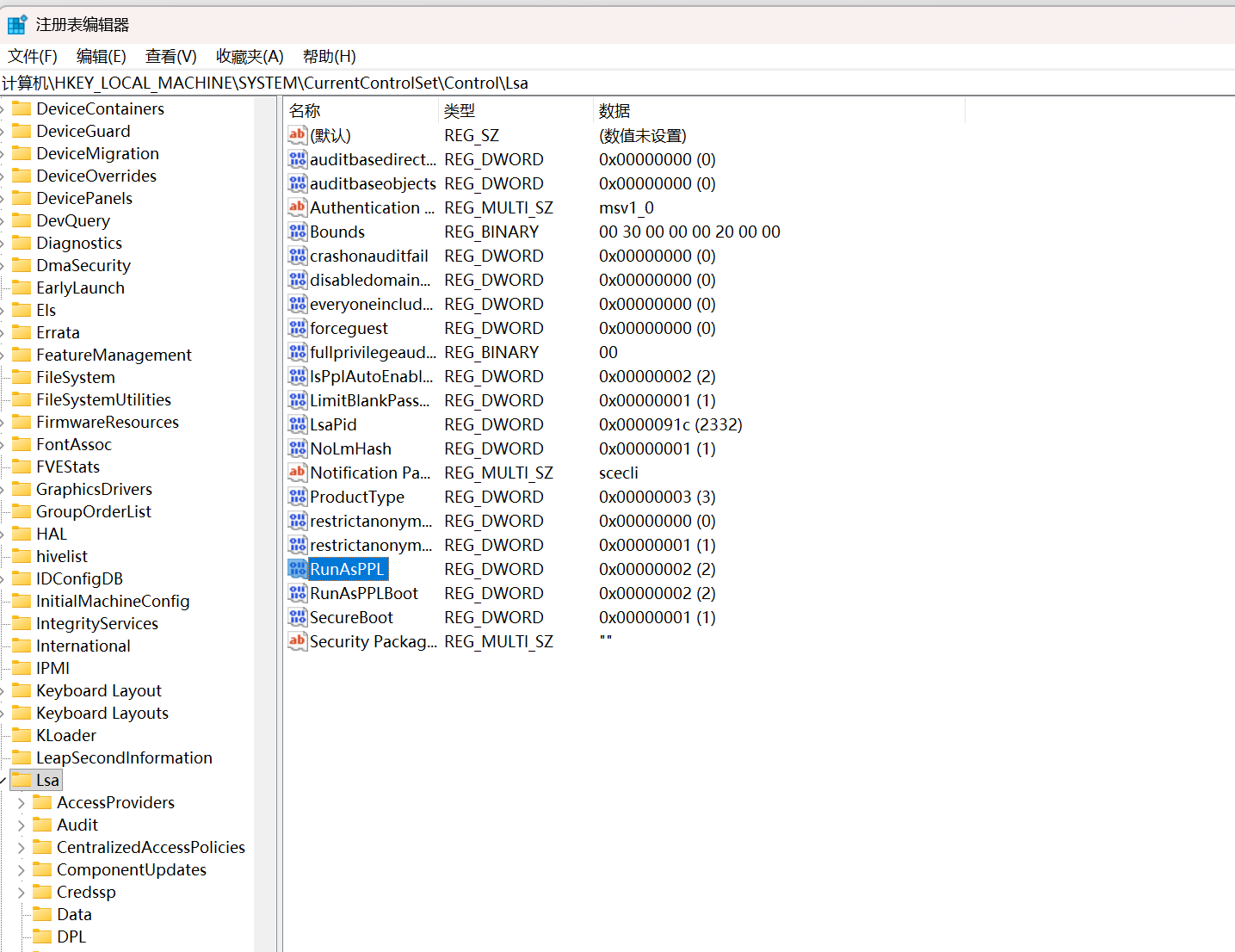Expand the DeviceGuard tree node
This screenshot has height=952, width=1235.
pos(3,131)
